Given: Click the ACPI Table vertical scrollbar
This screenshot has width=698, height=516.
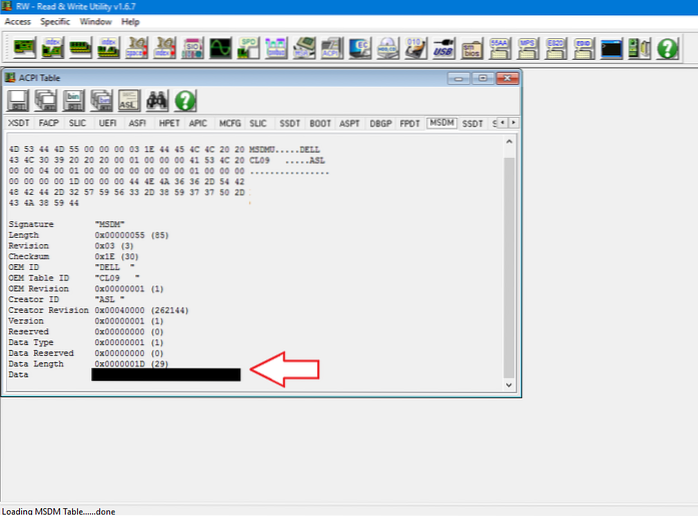Looking at the screenshot, I should point(509,260).
